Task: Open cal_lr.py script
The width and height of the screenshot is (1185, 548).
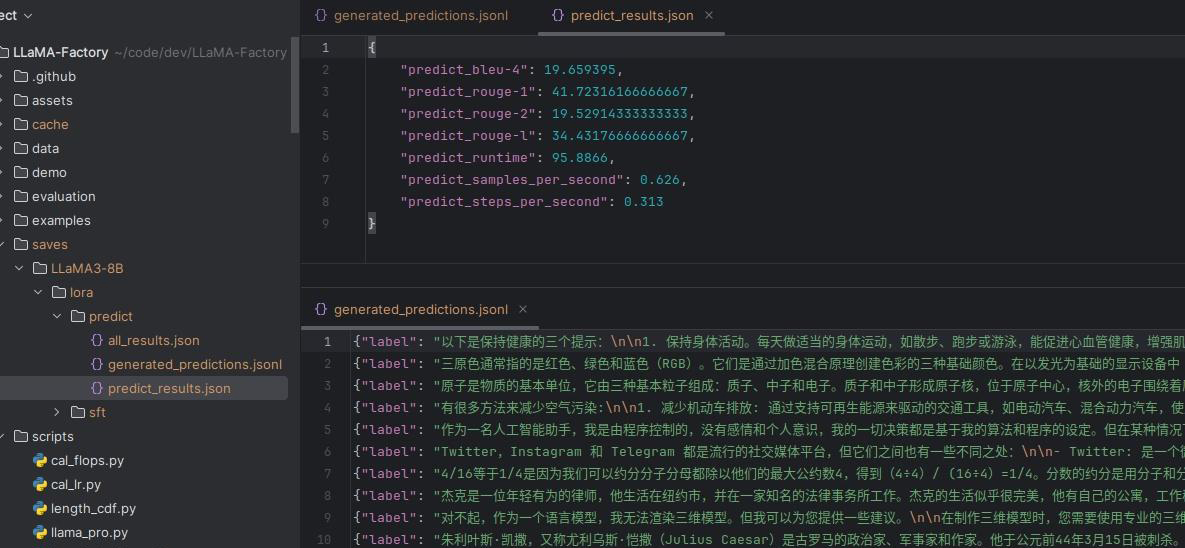Action: (x=76, y=485)
